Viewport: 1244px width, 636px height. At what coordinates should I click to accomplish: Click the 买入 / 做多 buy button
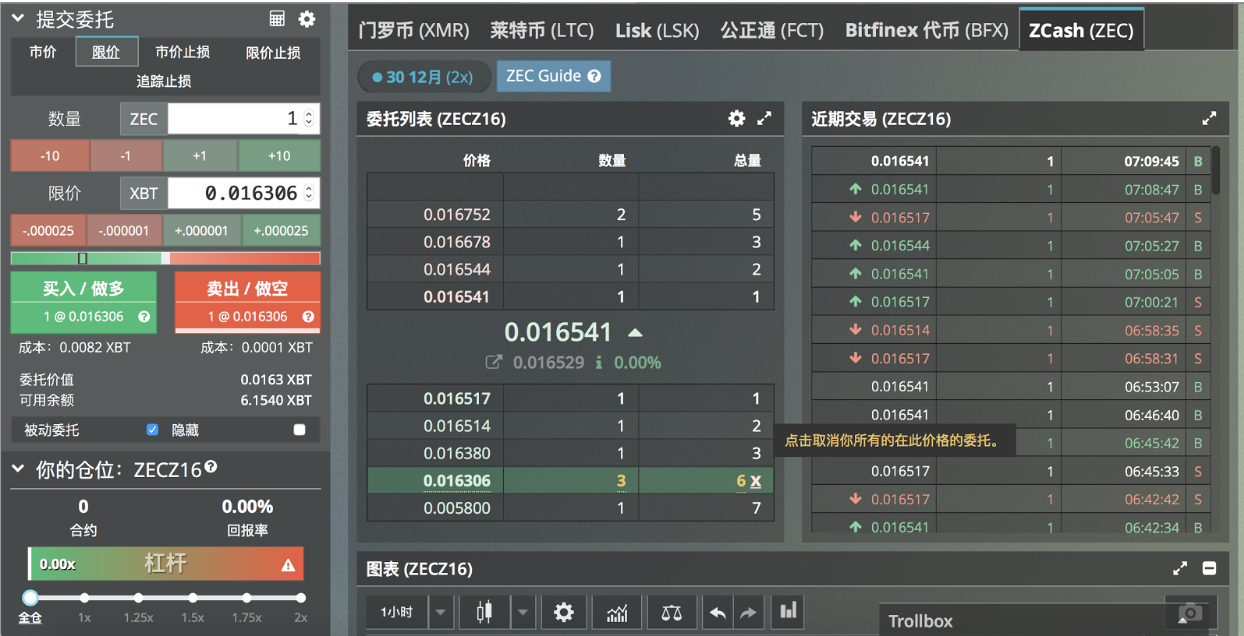coord(84,301)
